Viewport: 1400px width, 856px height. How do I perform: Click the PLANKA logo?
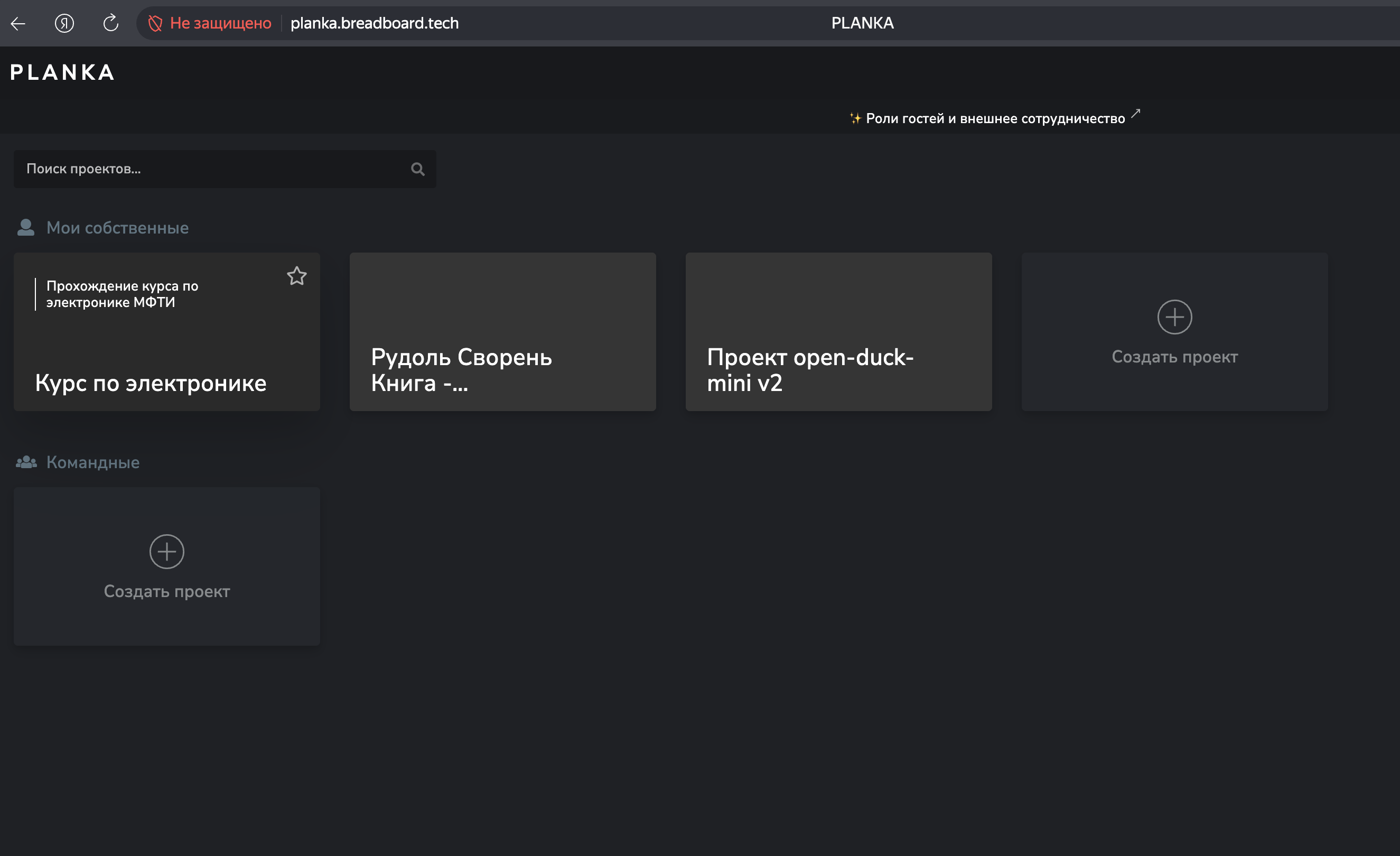[62, 72]
